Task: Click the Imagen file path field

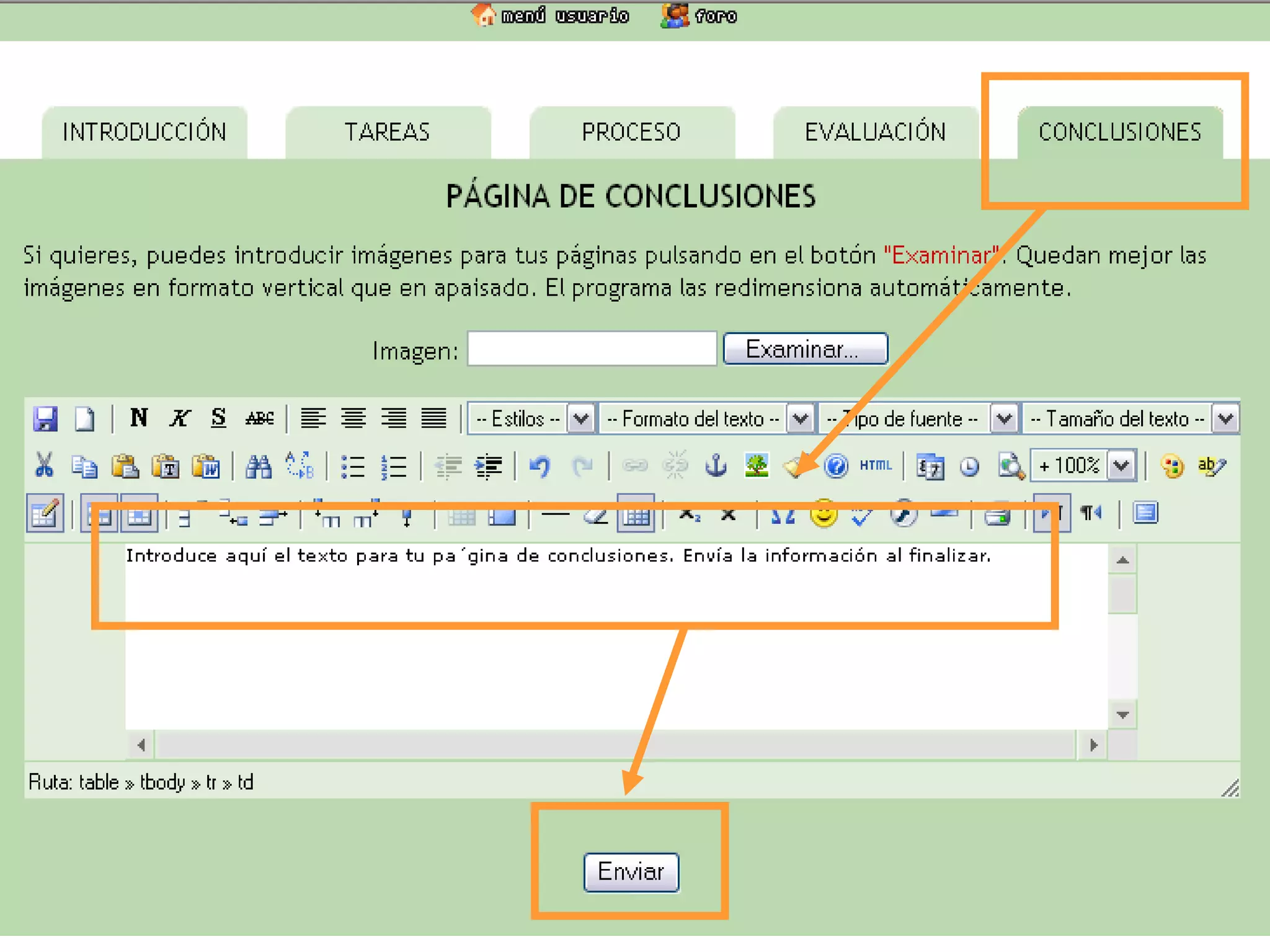Action: 592,349
